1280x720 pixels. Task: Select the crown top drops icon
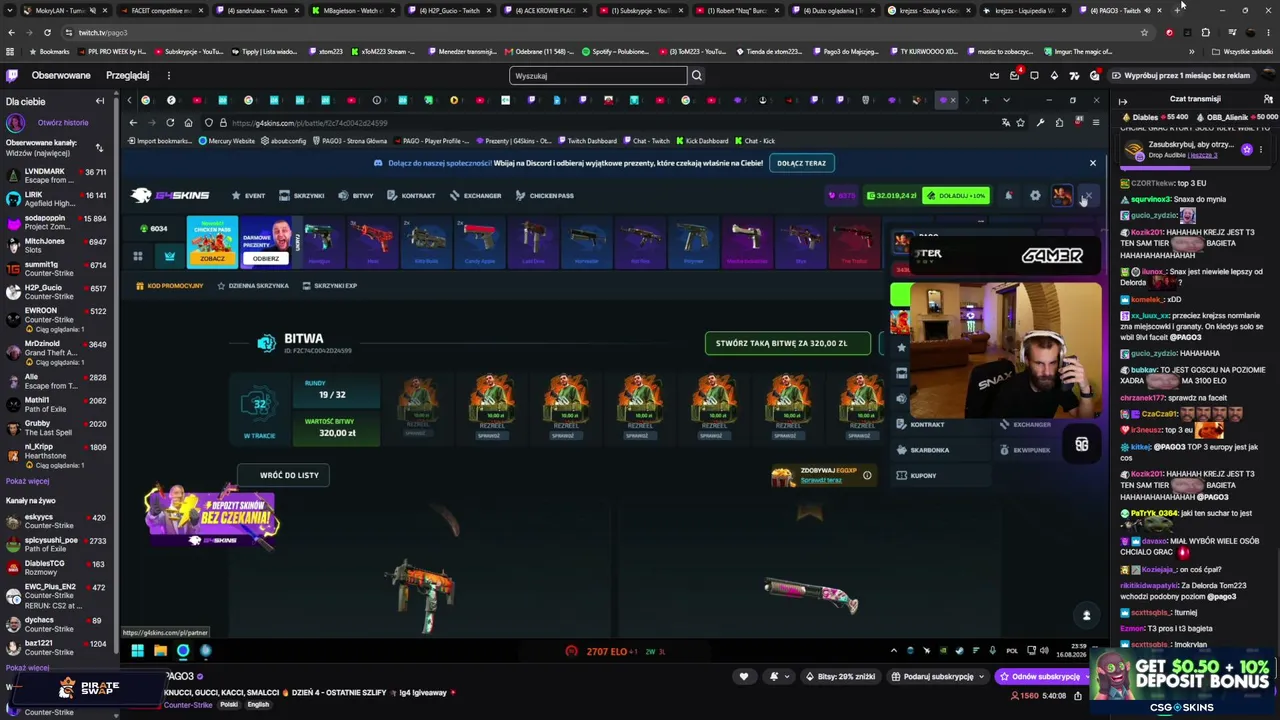click(170, 256)
